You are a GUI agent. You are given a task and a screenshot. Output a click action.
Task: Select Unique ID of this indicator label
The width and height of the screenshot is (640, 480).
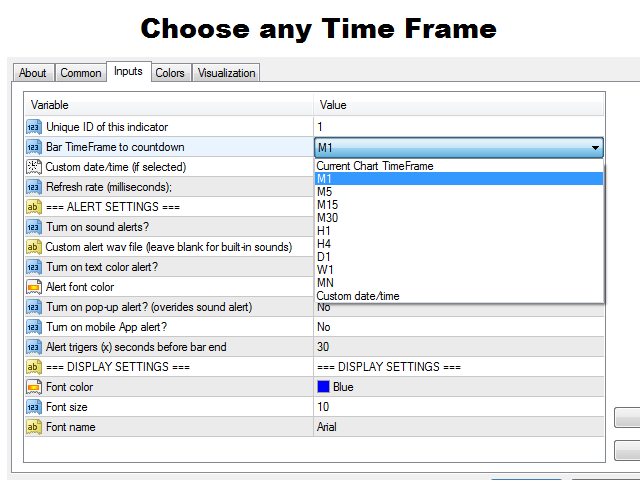click(x=107, y=127)
